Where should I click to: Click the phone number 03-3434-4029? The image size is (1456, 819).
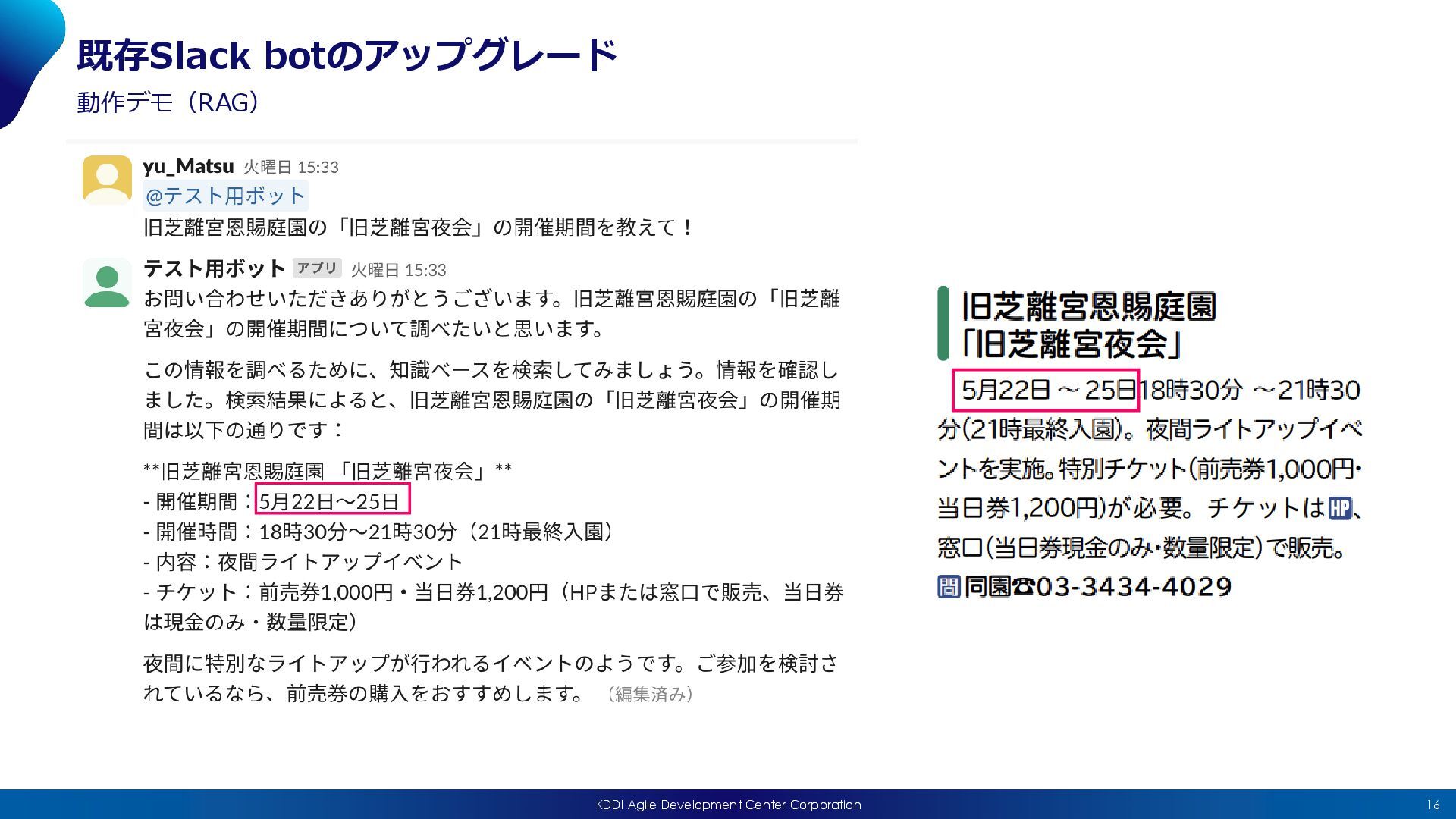1134,586
